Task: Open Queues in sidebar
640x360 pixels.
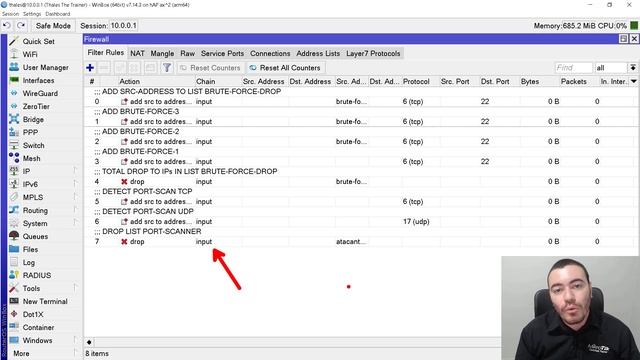Action: tap(35, 236)
